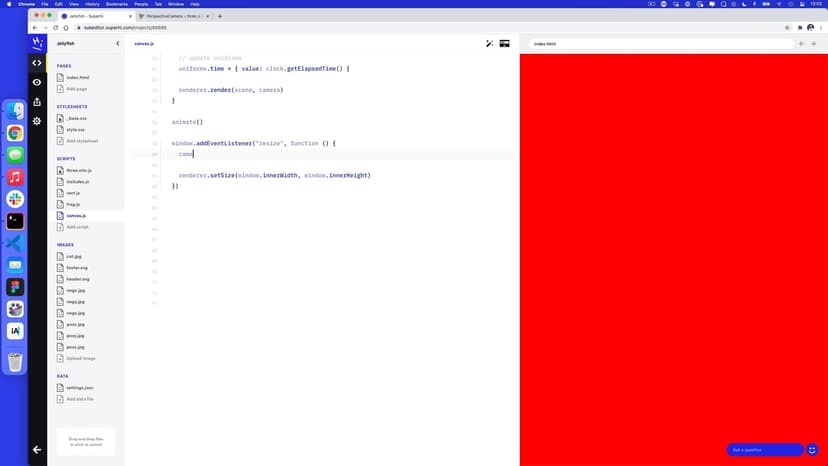Toggle the preview layout panel icon
828x466 pixels.
pos(505,44)
